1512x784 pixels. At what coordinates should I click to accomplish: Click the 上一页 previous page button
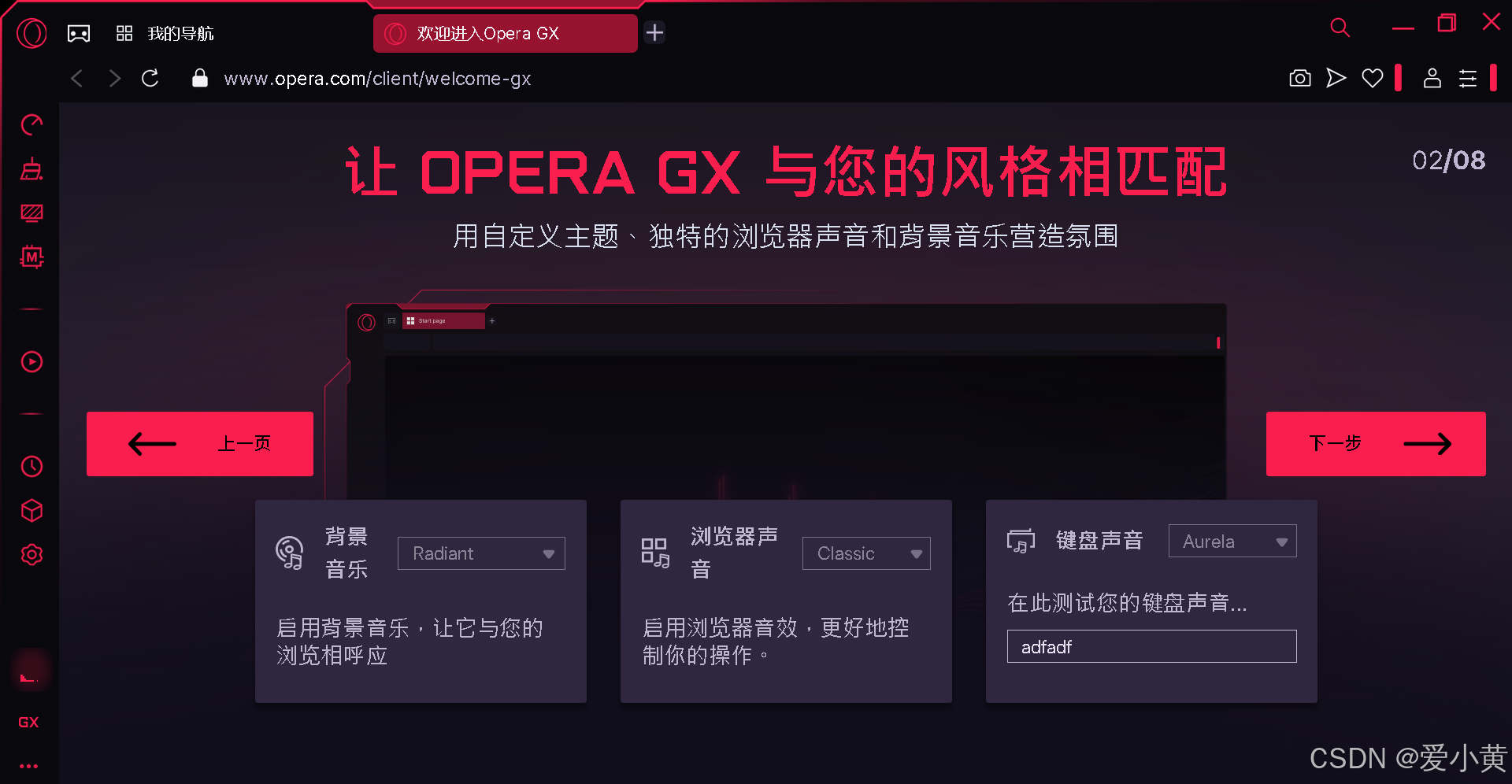(x=200, y=444)
